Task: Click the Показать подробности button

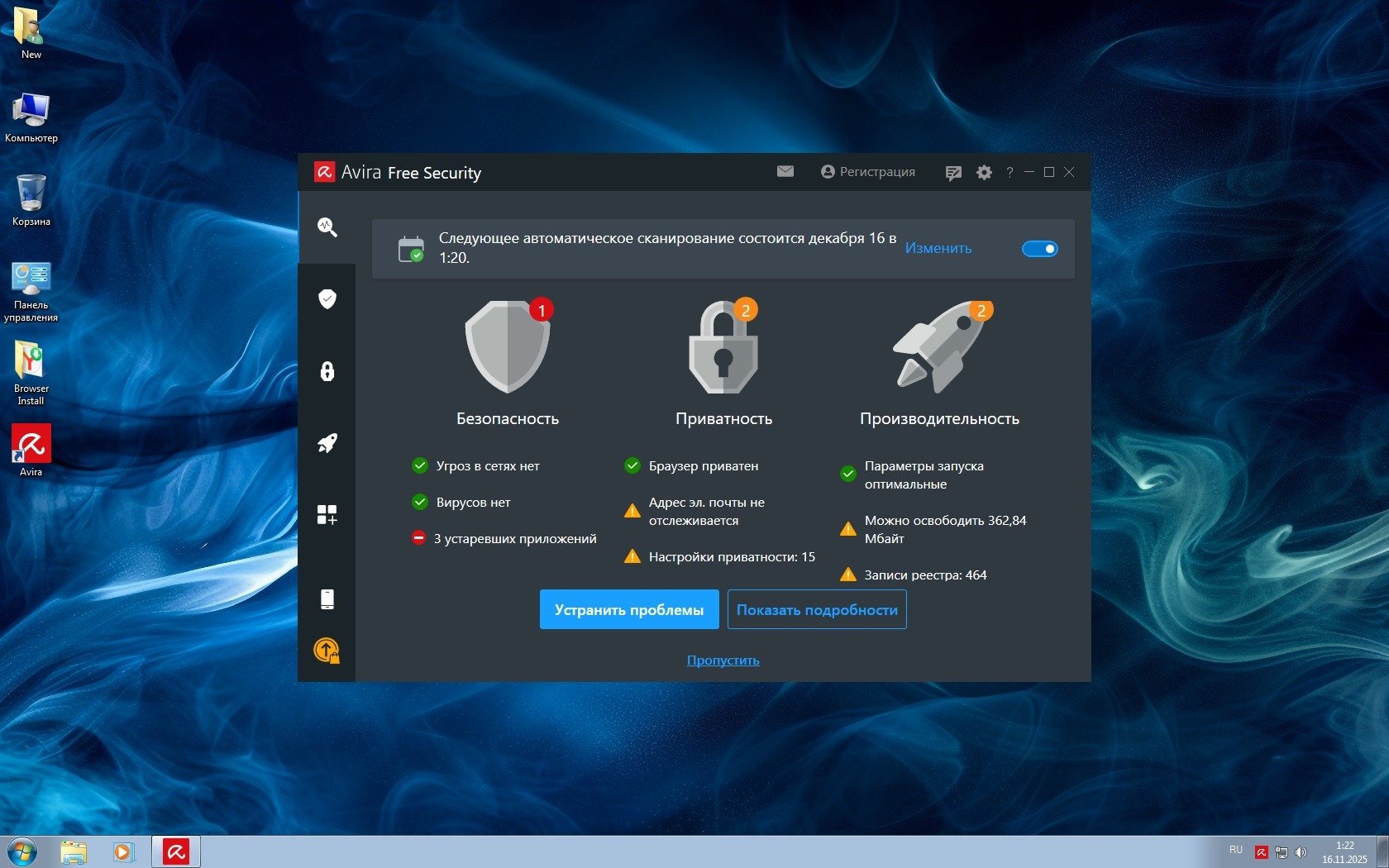Action: point(817,610)
